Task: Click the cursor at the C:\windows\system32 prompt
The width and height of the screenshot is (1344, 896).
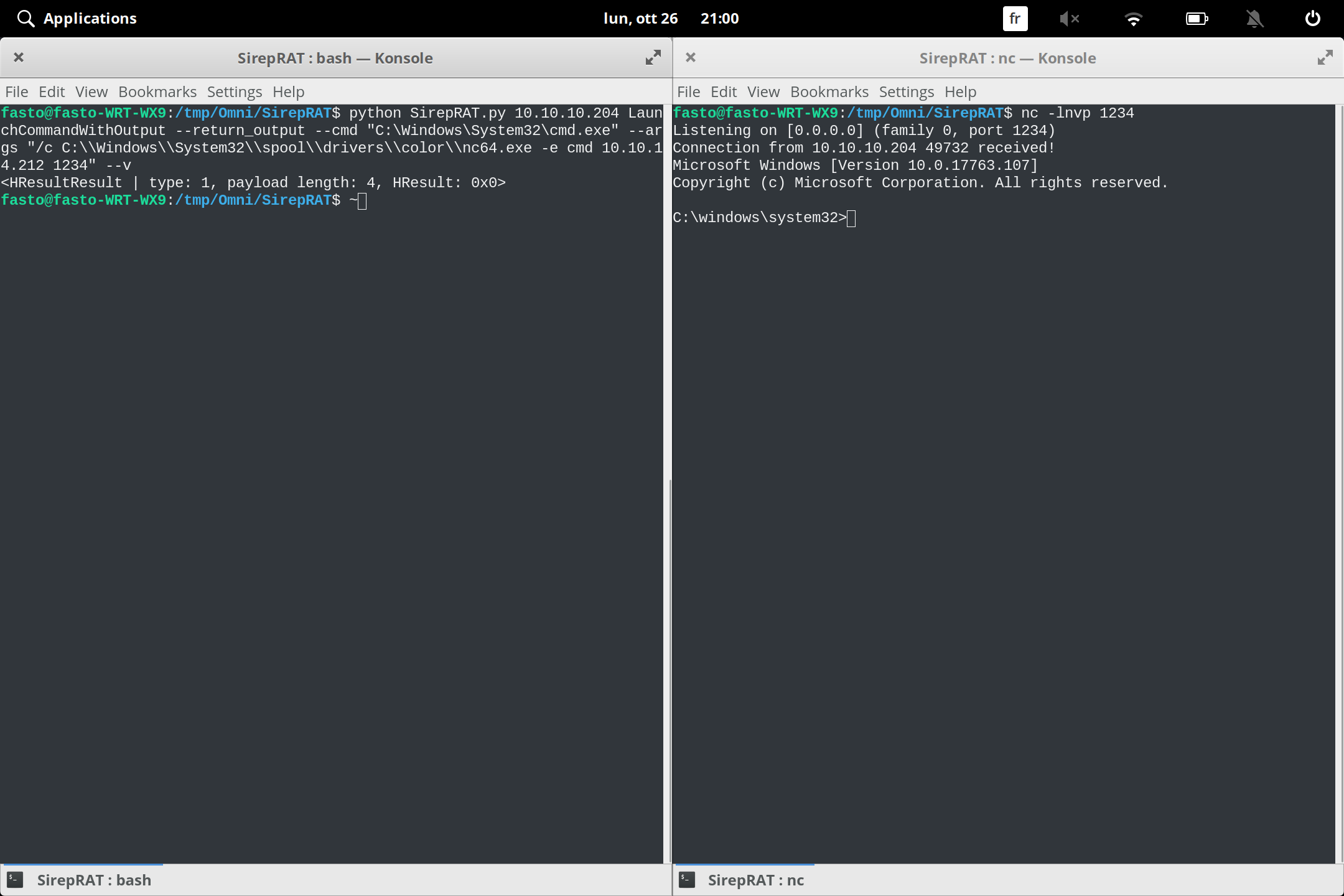Action: pyautogui.click(x=851, y=218)
